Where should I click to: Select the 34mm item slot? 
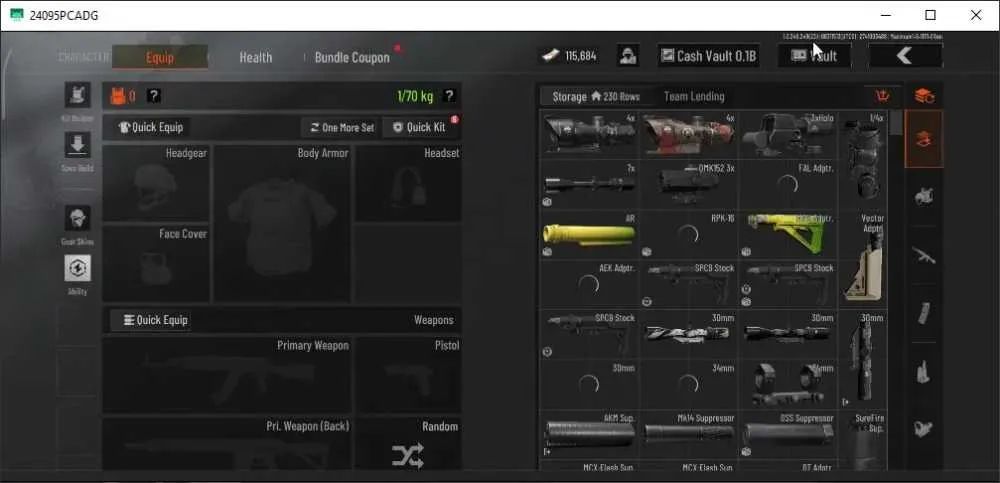(x=689, y=383)
